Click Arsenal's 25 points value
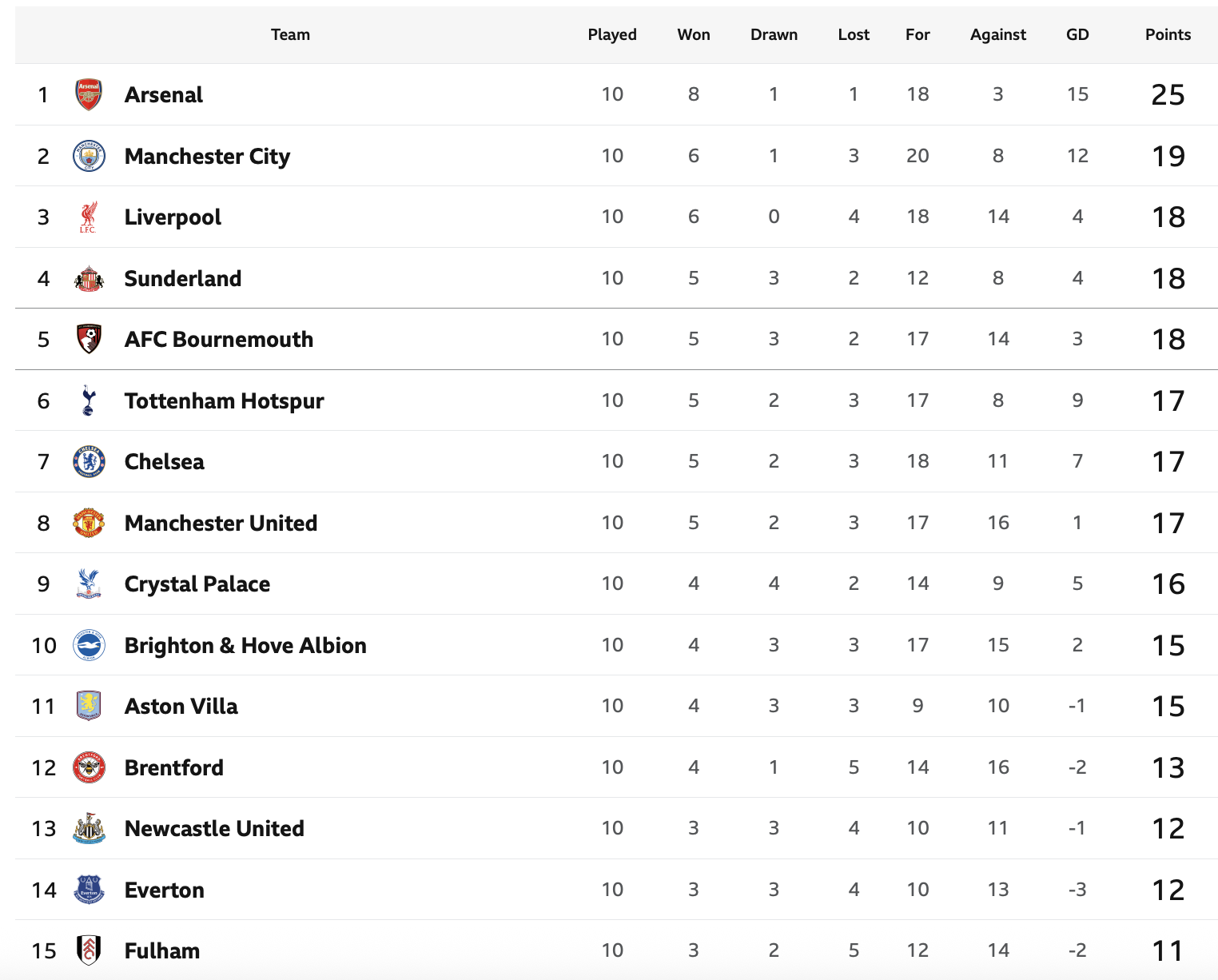The image size is (1218, 980). click(x=1168, y=95)
